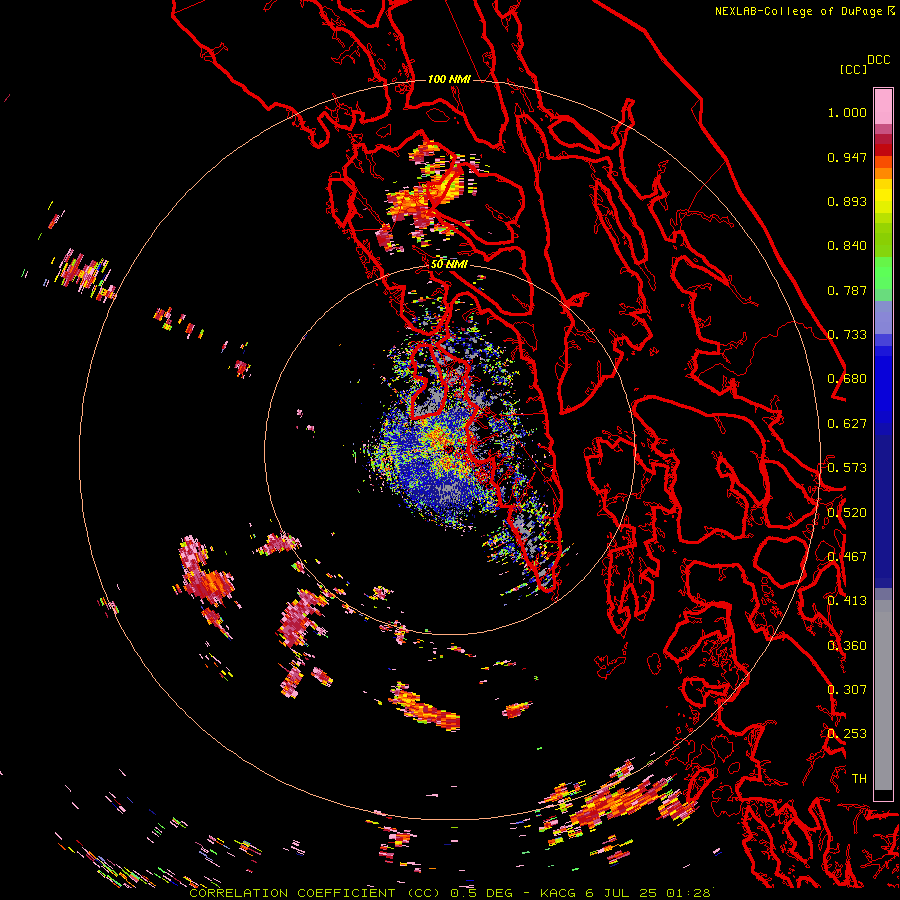This screenshot has width=900, height=900.
Task: Click the pink top segment of color bar
Action: [x=883, y=106]
